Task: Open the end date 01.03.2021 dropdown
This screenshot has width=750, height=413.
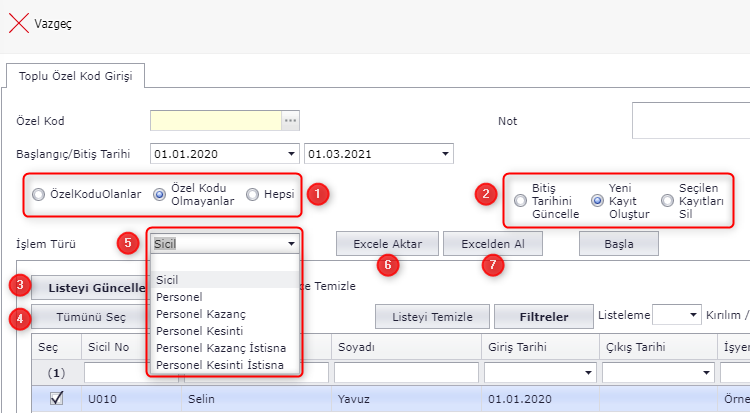Action: click(443, 154)
